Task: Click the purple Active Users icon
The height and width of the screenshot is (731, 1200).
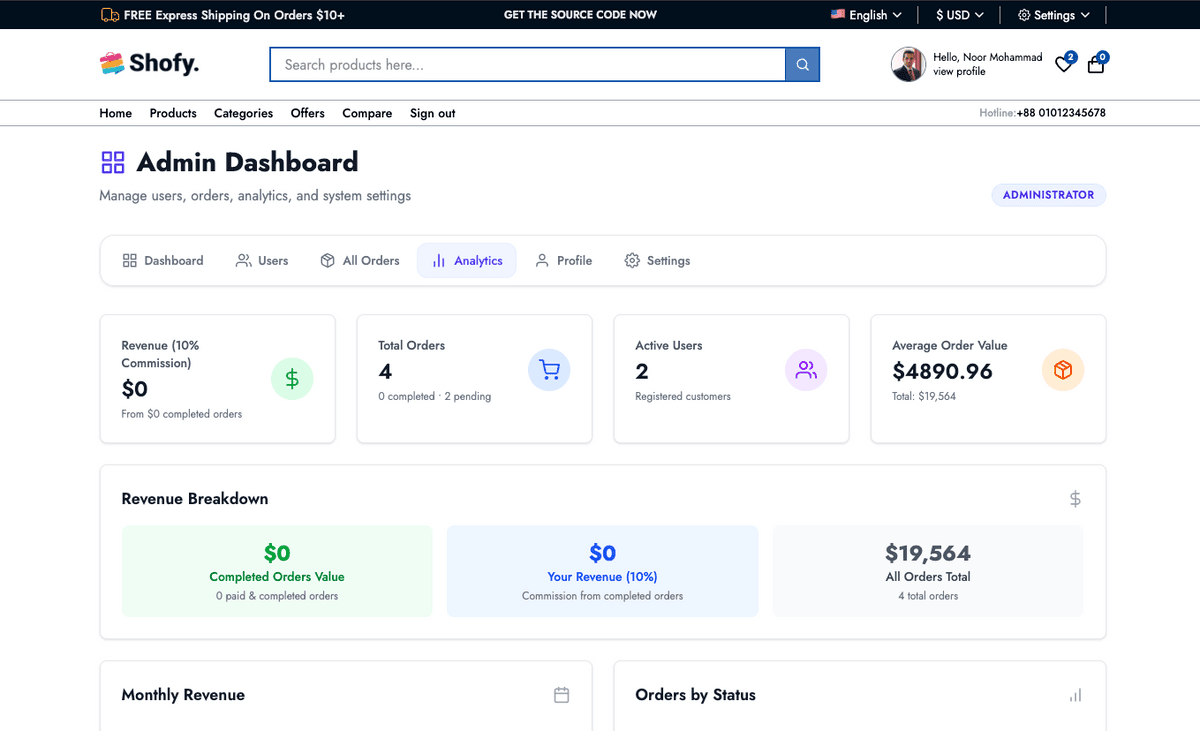Action: click(806, 370)
